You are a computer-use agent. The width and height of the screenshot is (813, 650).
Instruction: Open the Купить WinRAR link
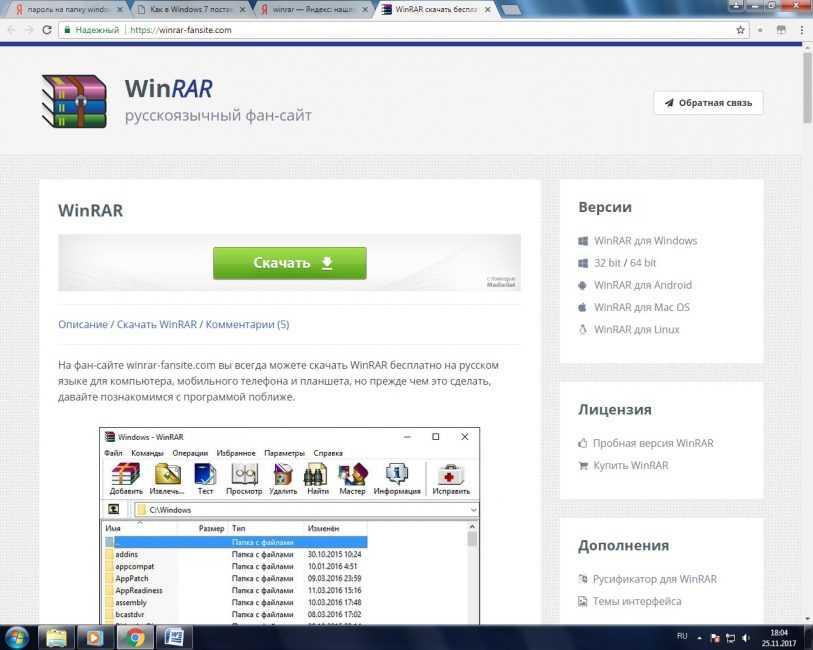[x=629, y=465]
